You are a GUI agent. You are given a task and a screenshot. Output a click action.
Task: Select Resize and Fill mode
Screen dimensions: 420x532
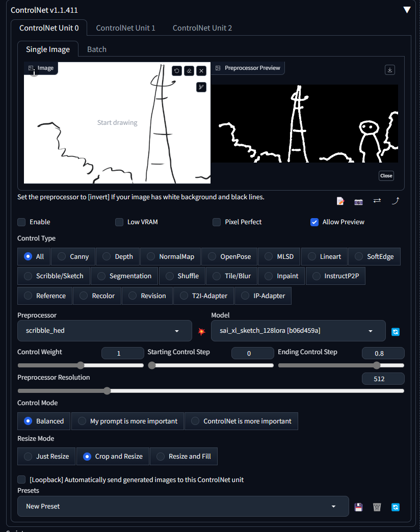coord(184,456)
